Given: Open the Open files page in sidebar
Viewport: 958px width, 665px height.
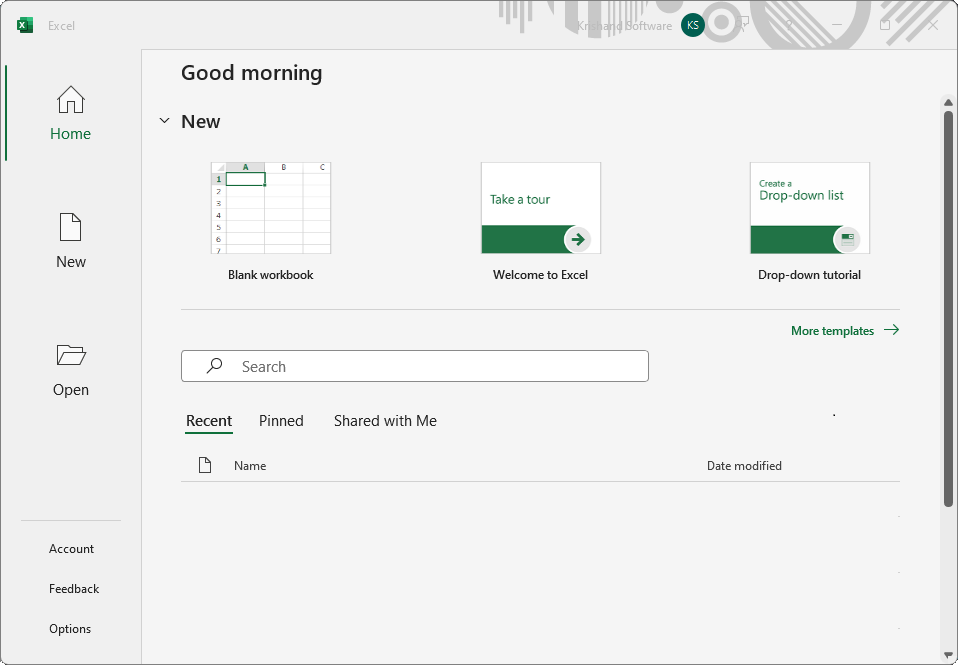Looking at the screenshot, I should pyautogui.click(x=70, y=369).
